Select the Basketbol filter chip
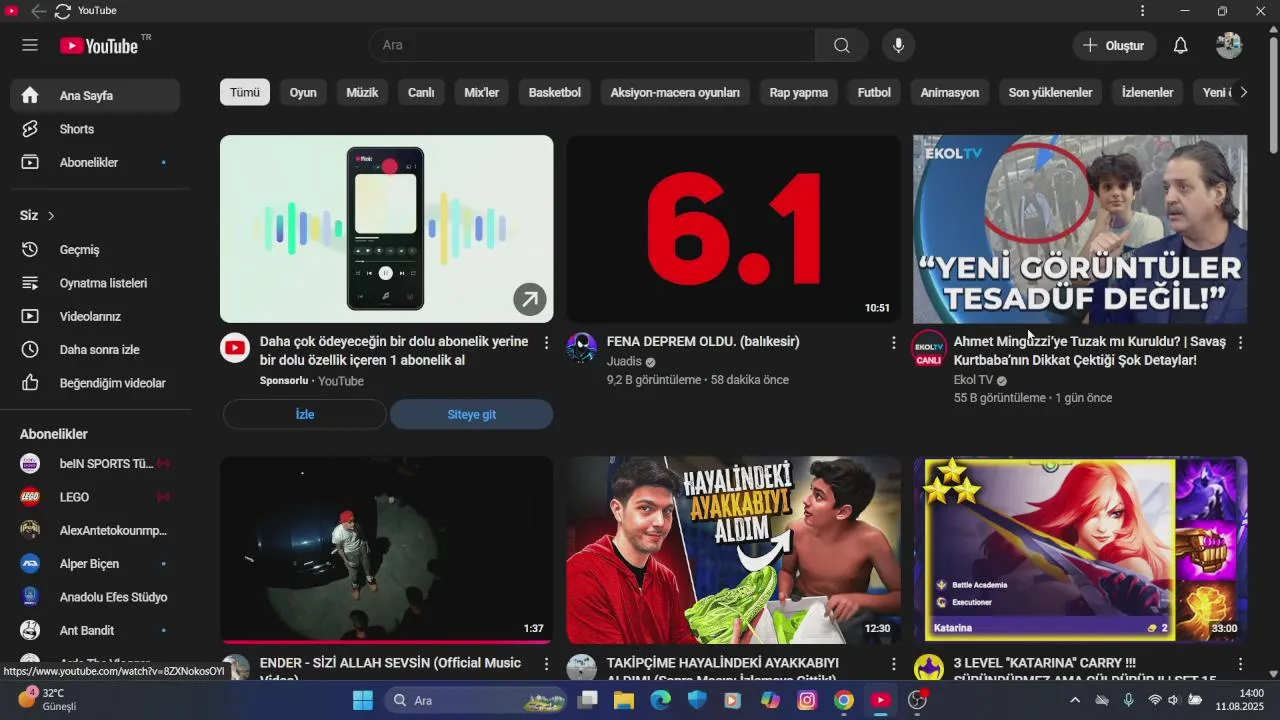The height and width of the screenshot is (720, 1280). (x=555, y=92)
